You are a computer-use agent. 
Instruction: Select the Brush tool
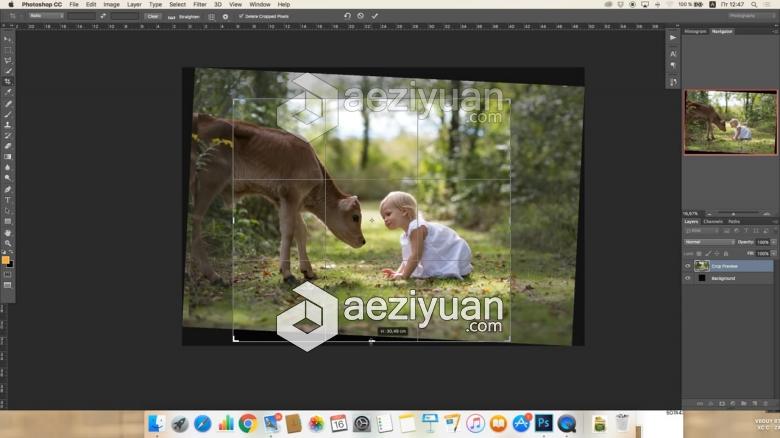(x=7, y=114)
